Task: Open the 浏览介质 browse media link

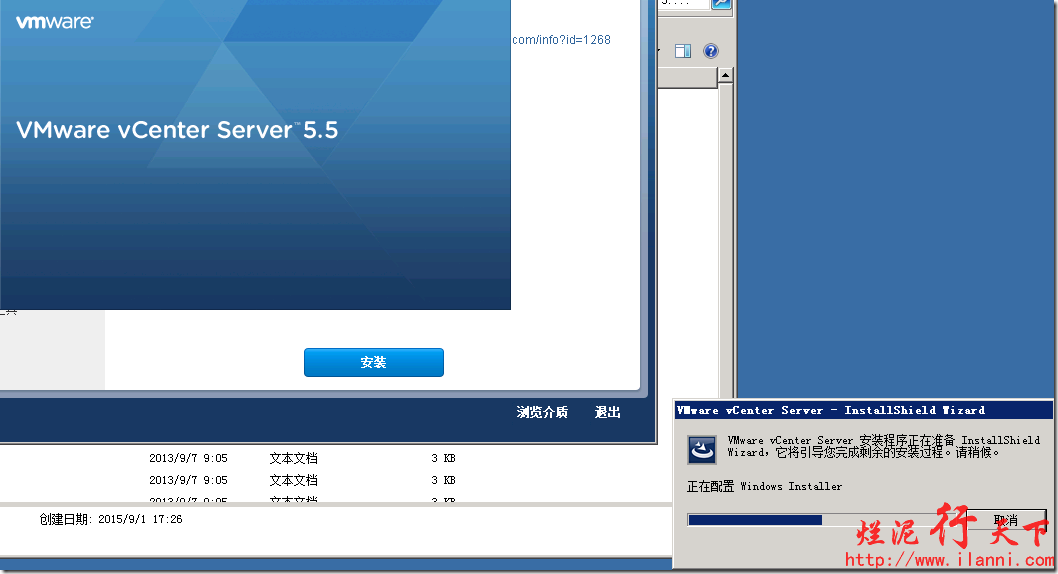Action: pos(542,412)
